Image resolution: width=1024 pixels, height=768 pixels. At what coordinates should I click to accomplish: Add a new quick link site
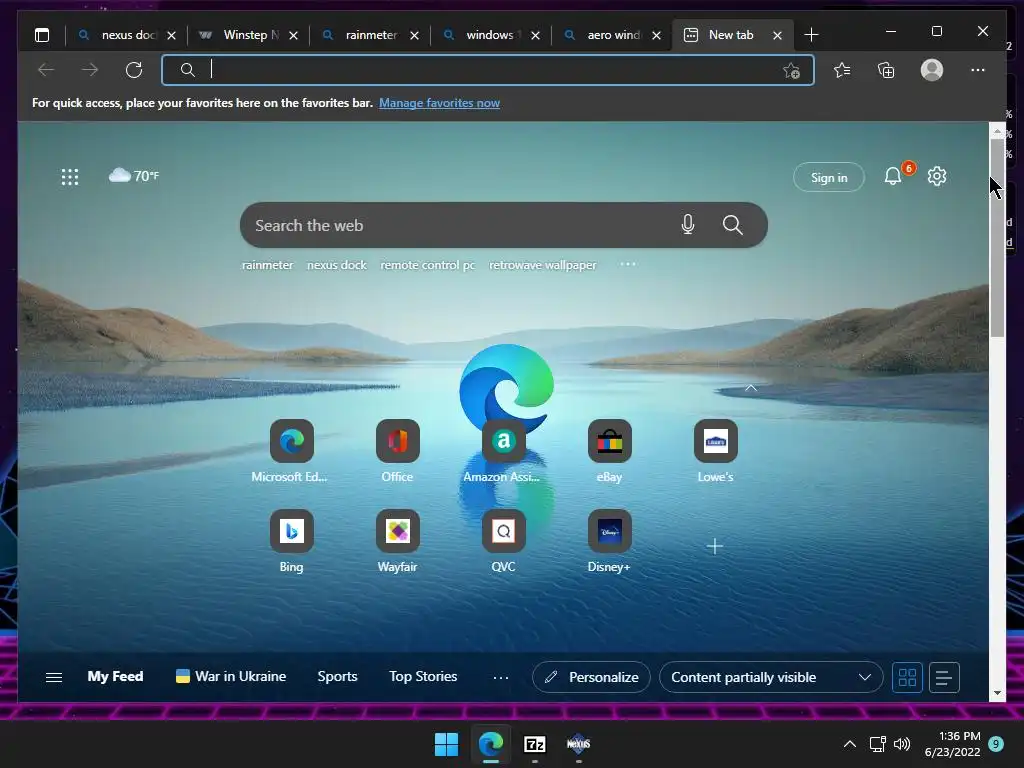715,546
